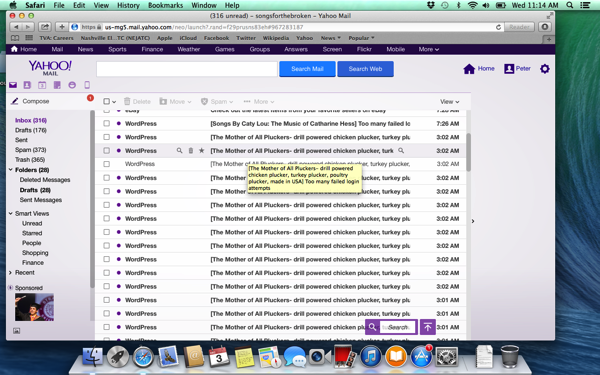Open the History menu in the Safari menu bar
This screenshot has height=375, width=600.
pyautogui.click(x=128, y=5)
